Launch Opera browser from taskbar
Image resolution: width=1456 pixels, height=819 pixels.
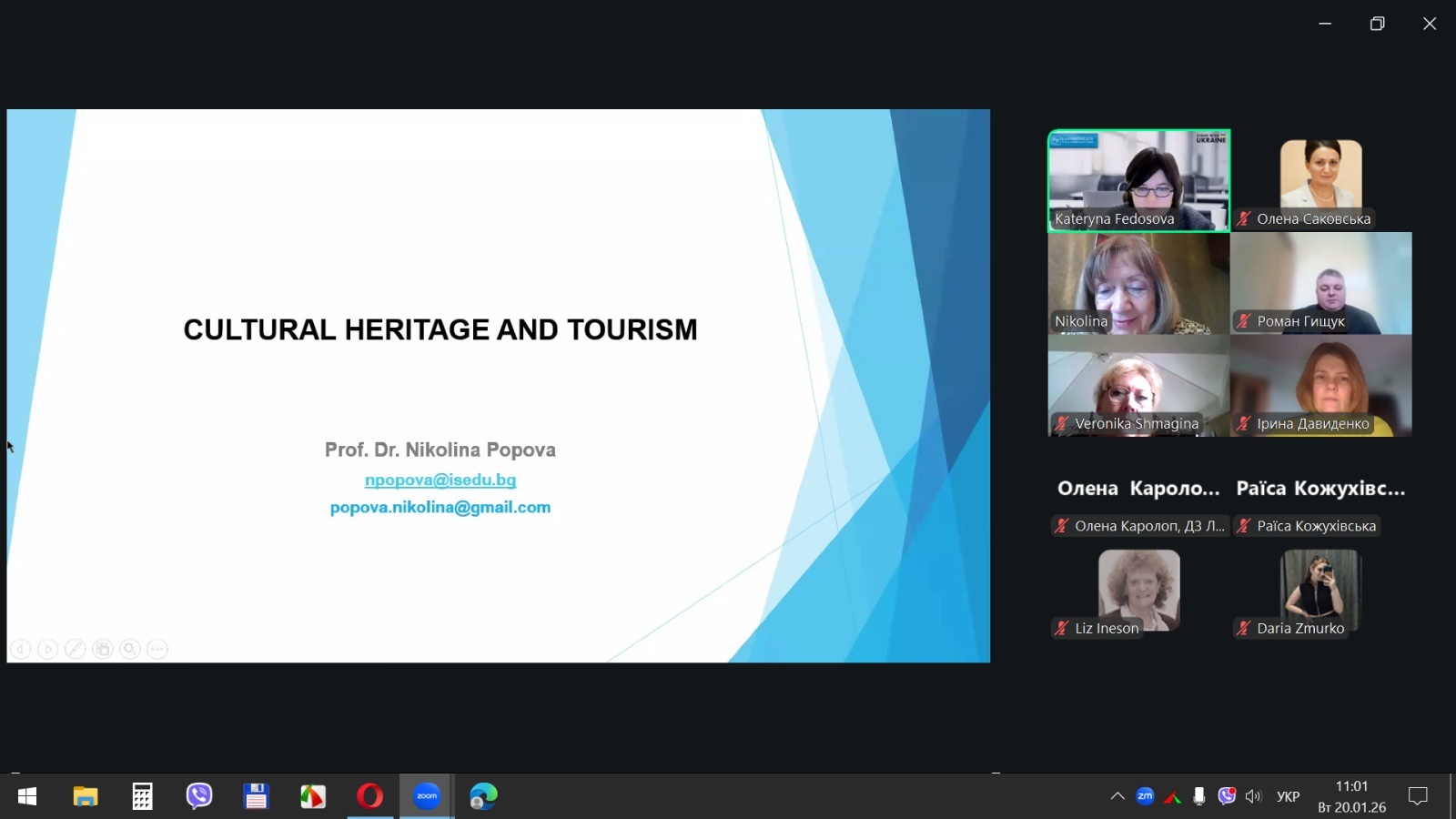369,796
